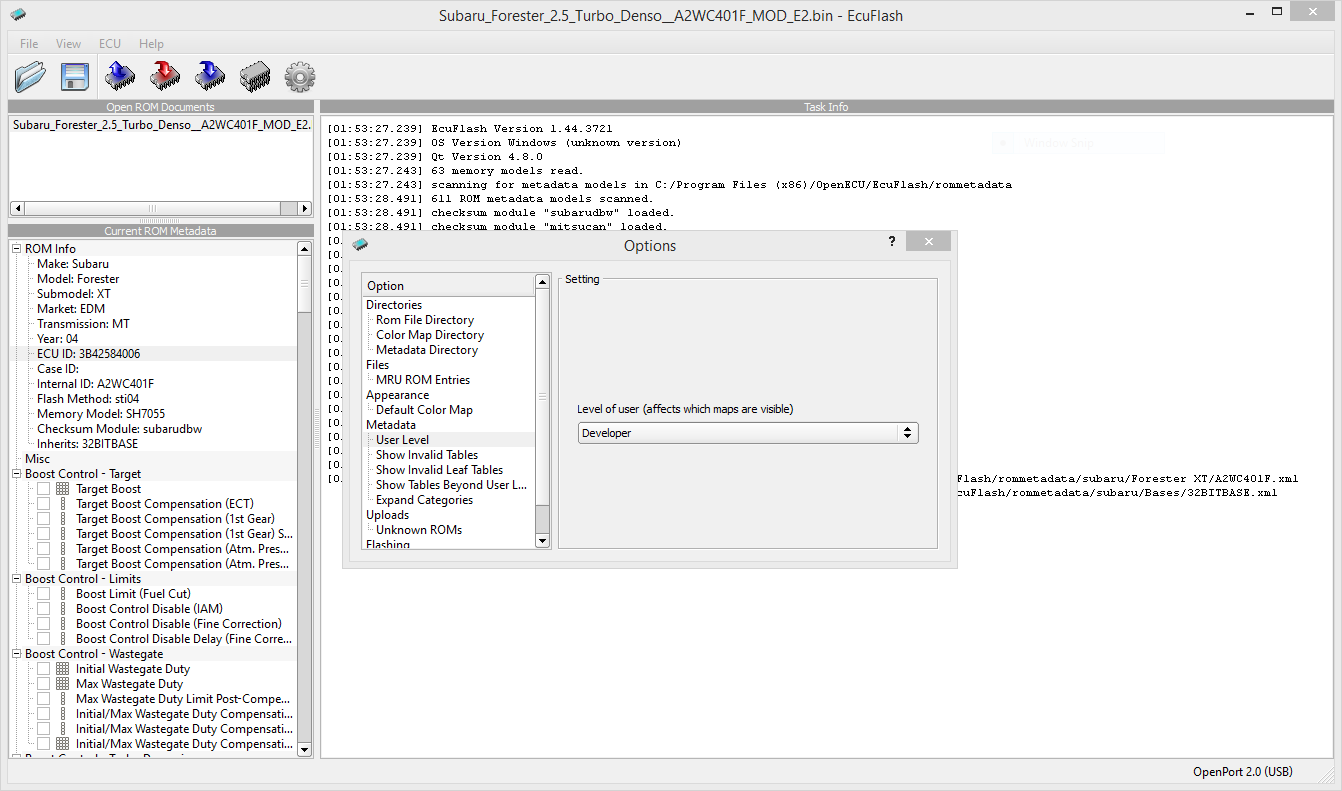1342x791 pixels.
Task: Tick the Target Boost checkbox
Action: coord(44,489)
